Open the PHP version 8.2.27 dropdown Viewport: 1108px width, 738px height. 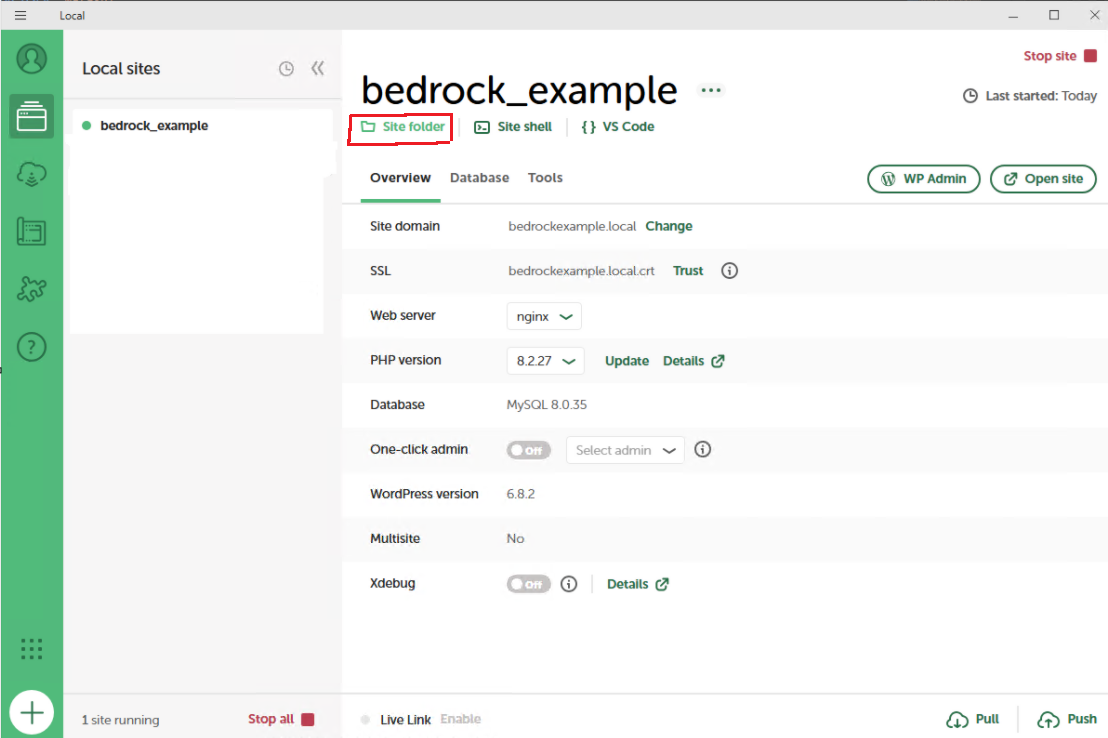(x=546, y=361)
